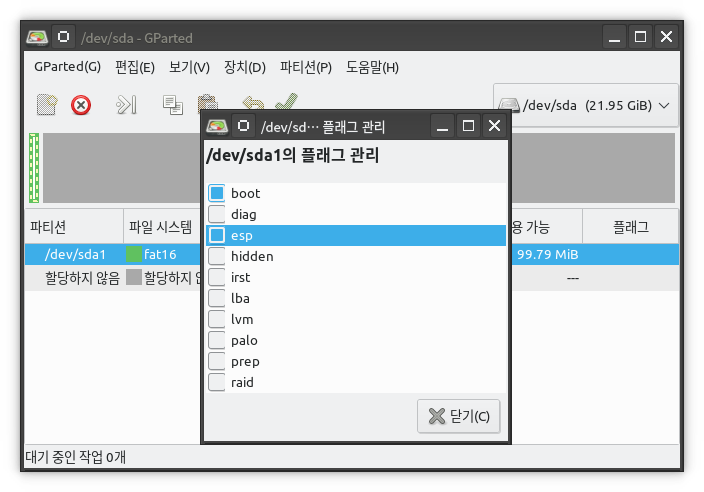Viewport: 704px width, 492px height.
Task: Uncheck the boot flag checkbox
Action: point(217,193)
